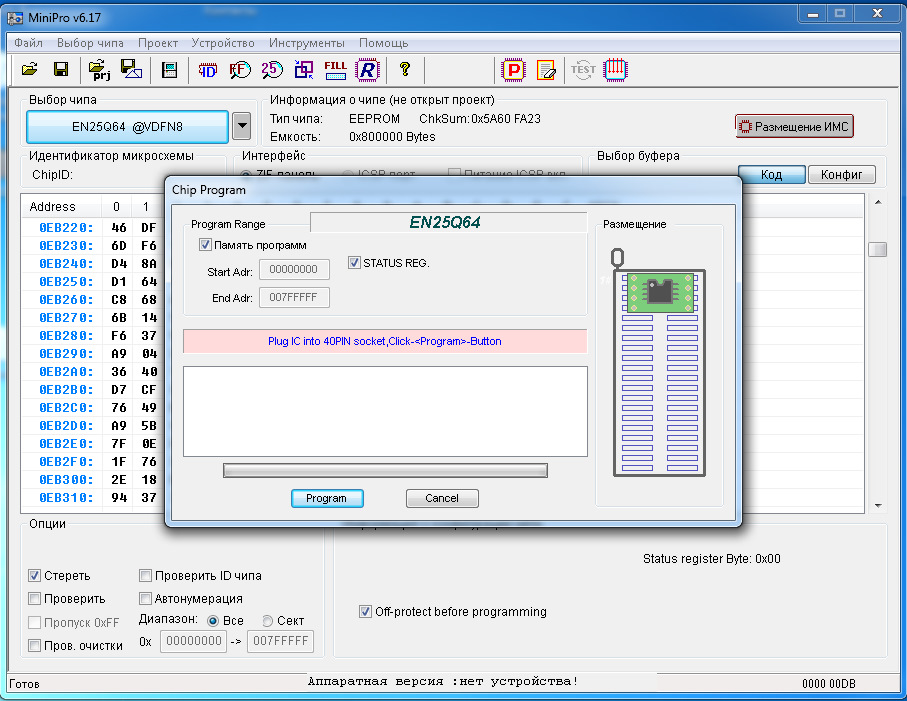The width and height of the screenshot is (907, 701).
Task: Click the Status register Byte: 0x00 text
Action: click(x=711, y=559)
